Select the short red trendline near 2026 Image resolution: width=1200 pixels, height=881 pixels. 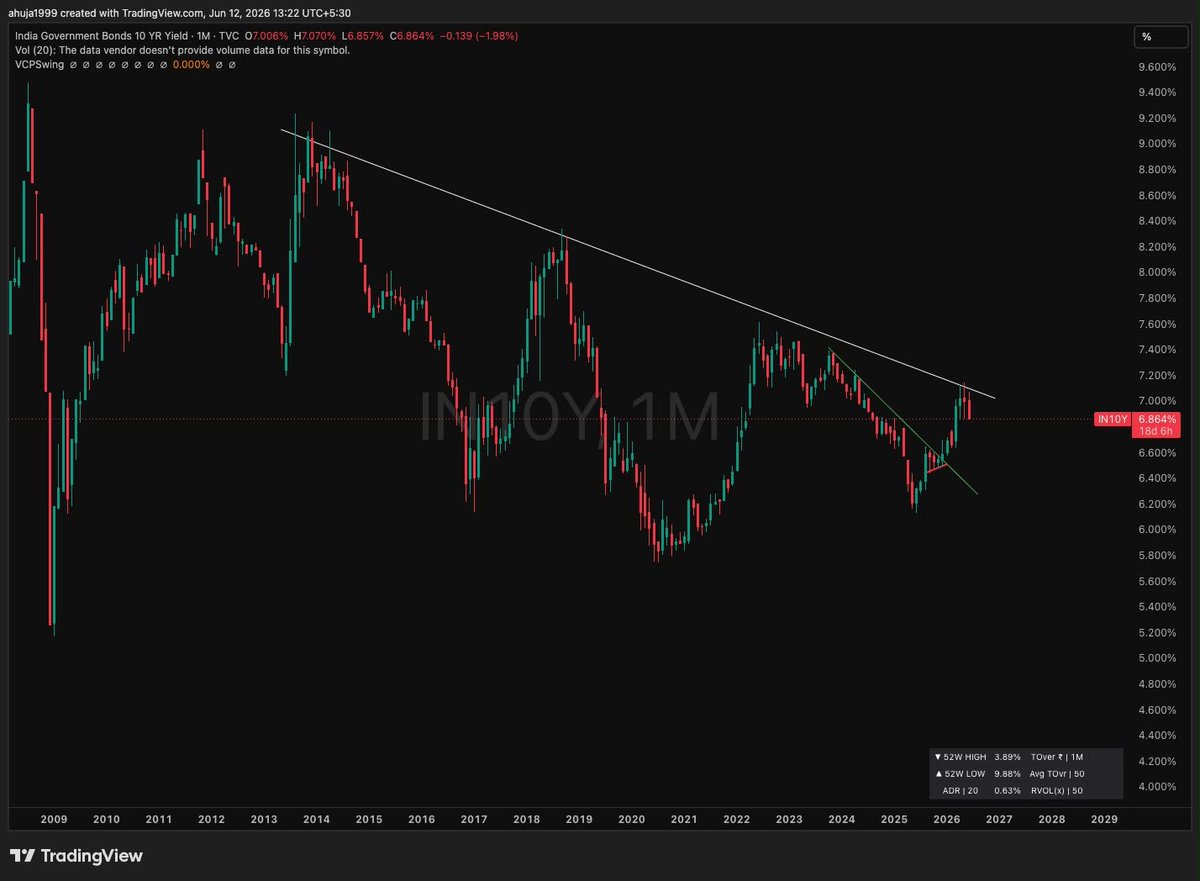coord(938,466)
